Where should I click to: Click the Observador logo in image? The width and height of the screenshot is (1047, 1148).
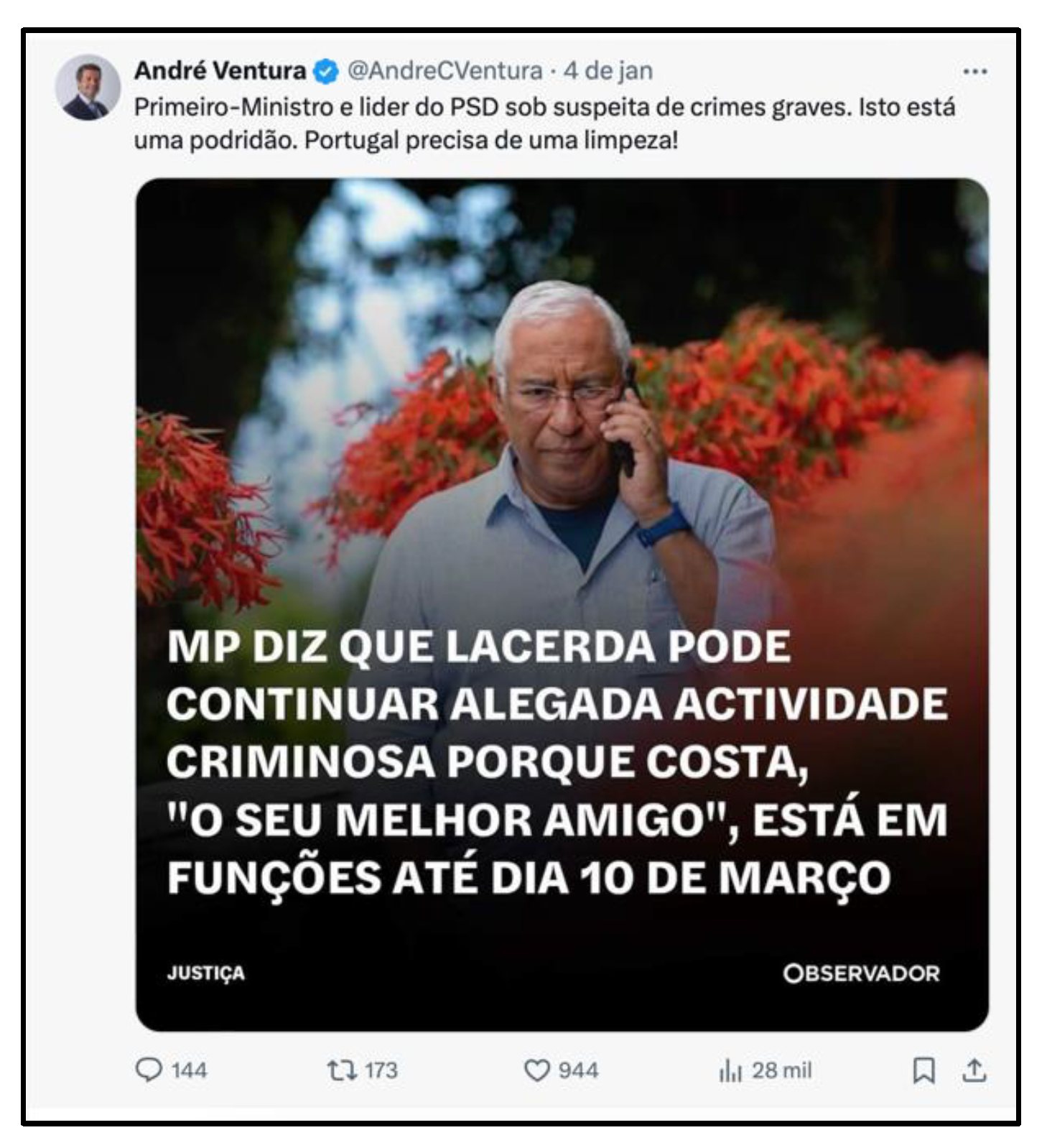[861, 973]
